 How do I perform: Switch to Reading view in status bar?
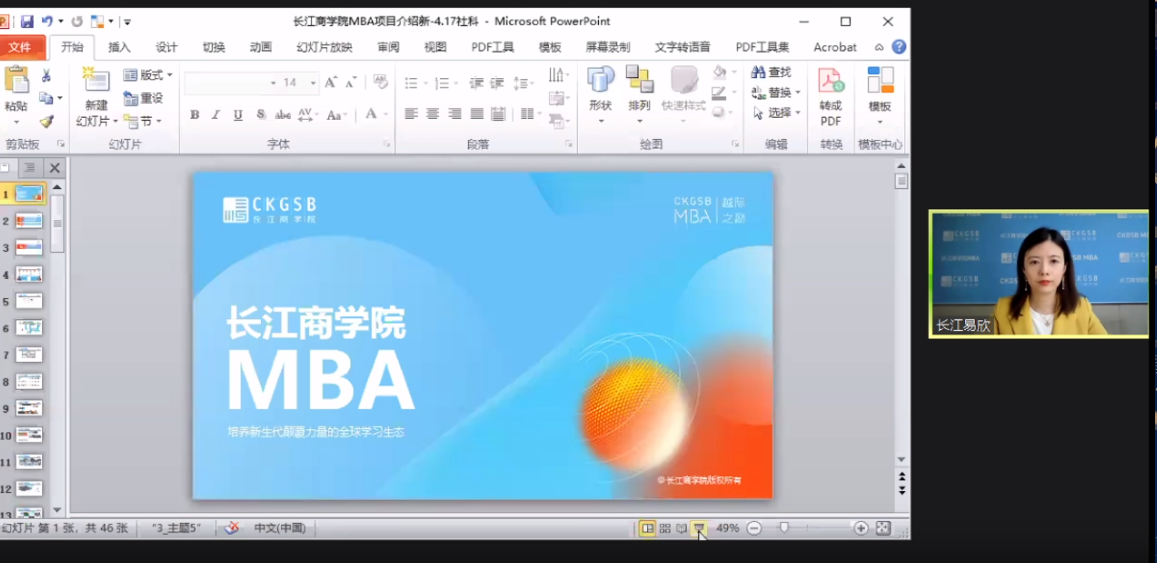click(x=682, y=528)
